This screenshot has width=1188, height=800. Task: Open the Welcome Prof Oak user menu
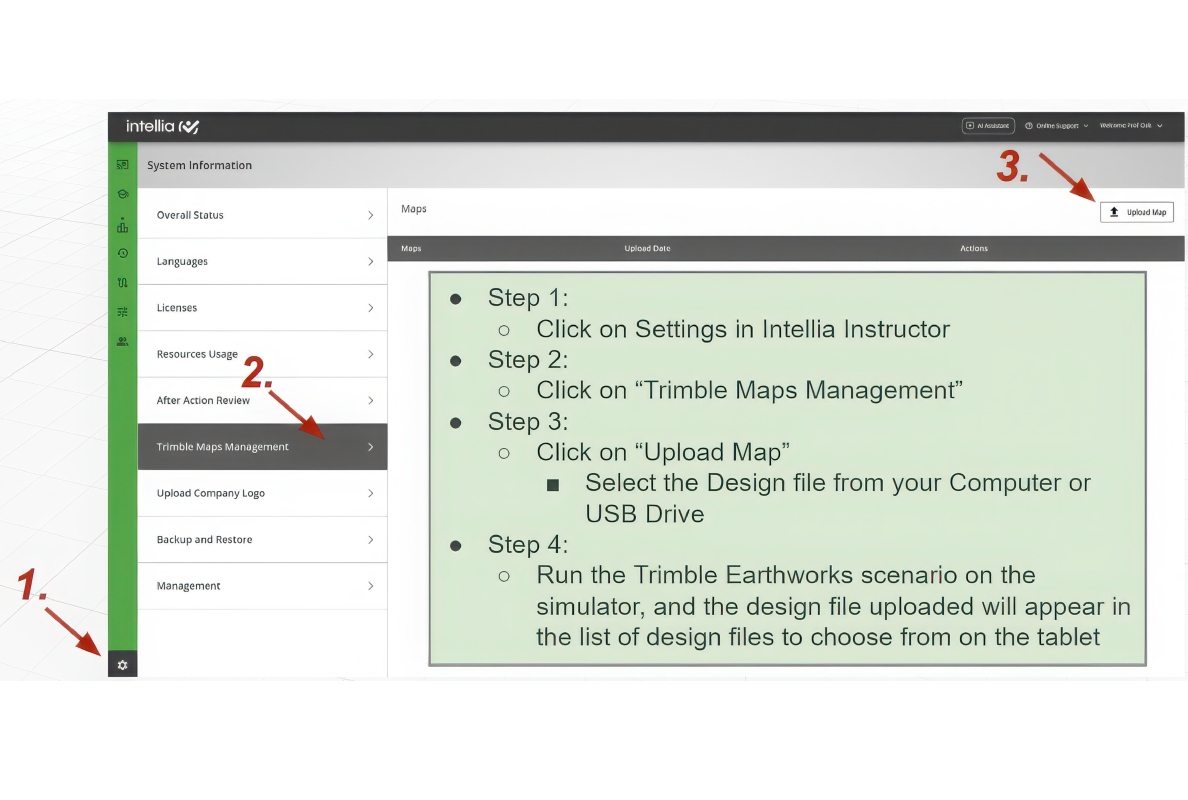click(x=1130, y=126)
